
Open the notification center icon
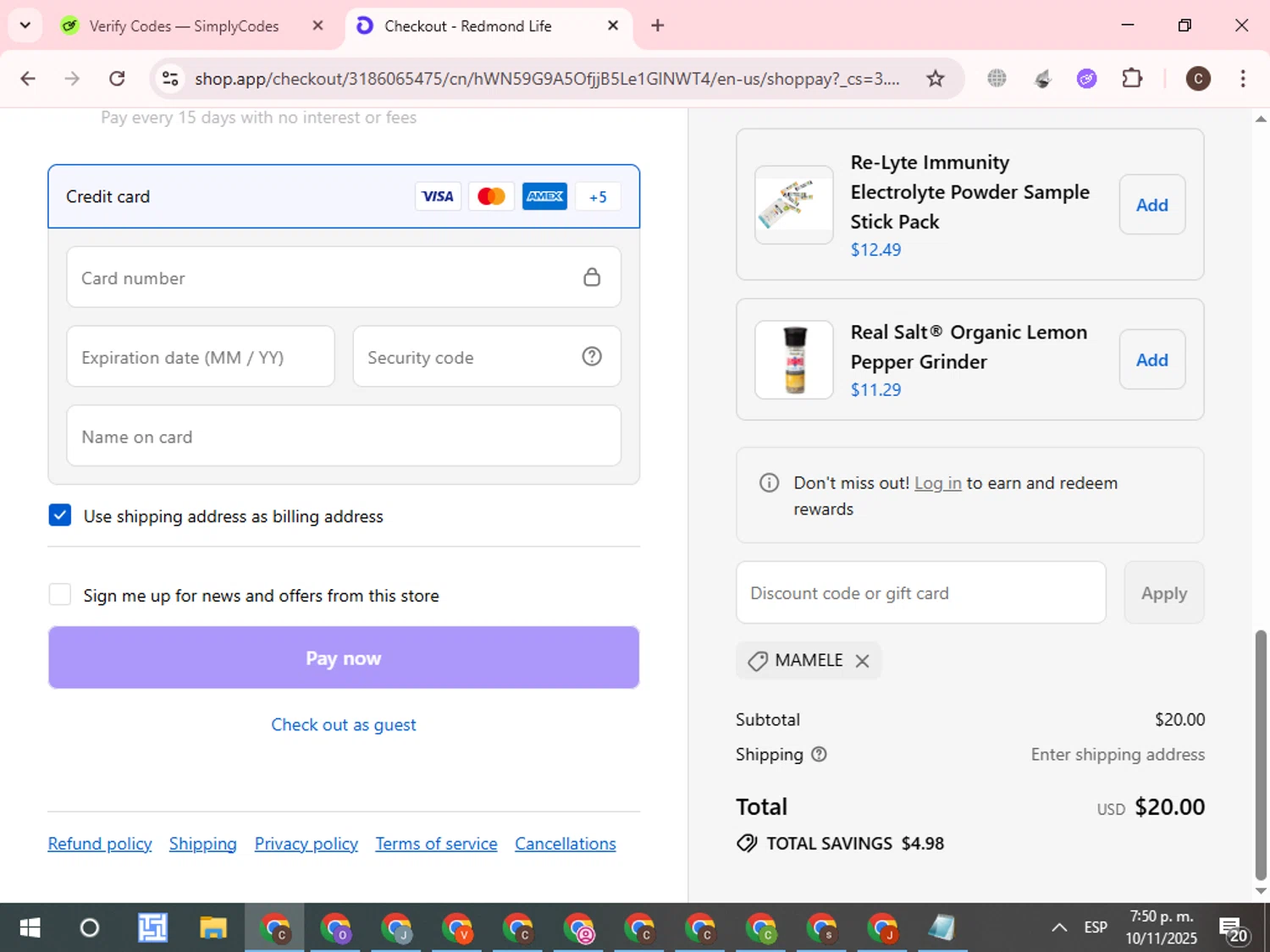click(1234, 929)
